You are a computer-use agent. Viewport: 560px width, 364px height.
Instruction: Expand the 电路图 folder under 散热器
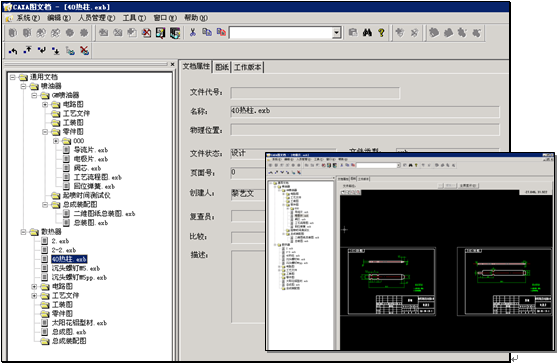click(34, 286)
